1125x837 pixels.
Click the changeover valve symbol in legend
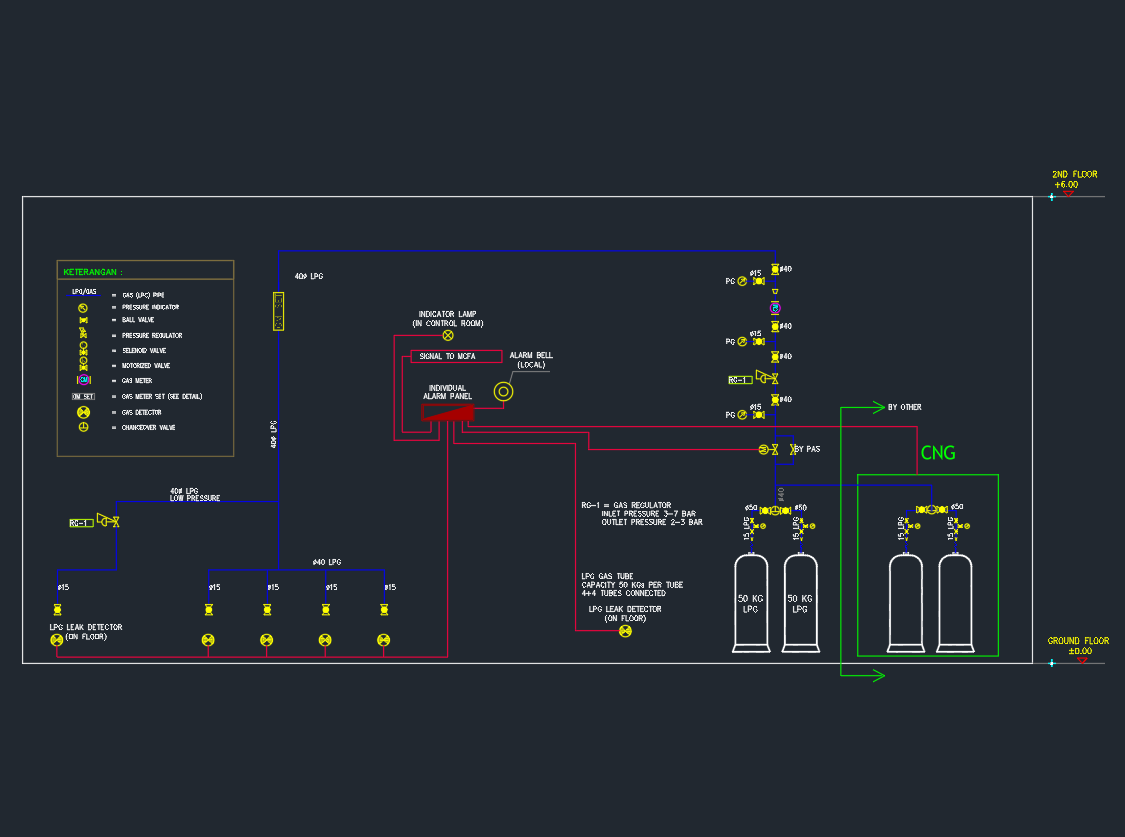tap(84, 427)
